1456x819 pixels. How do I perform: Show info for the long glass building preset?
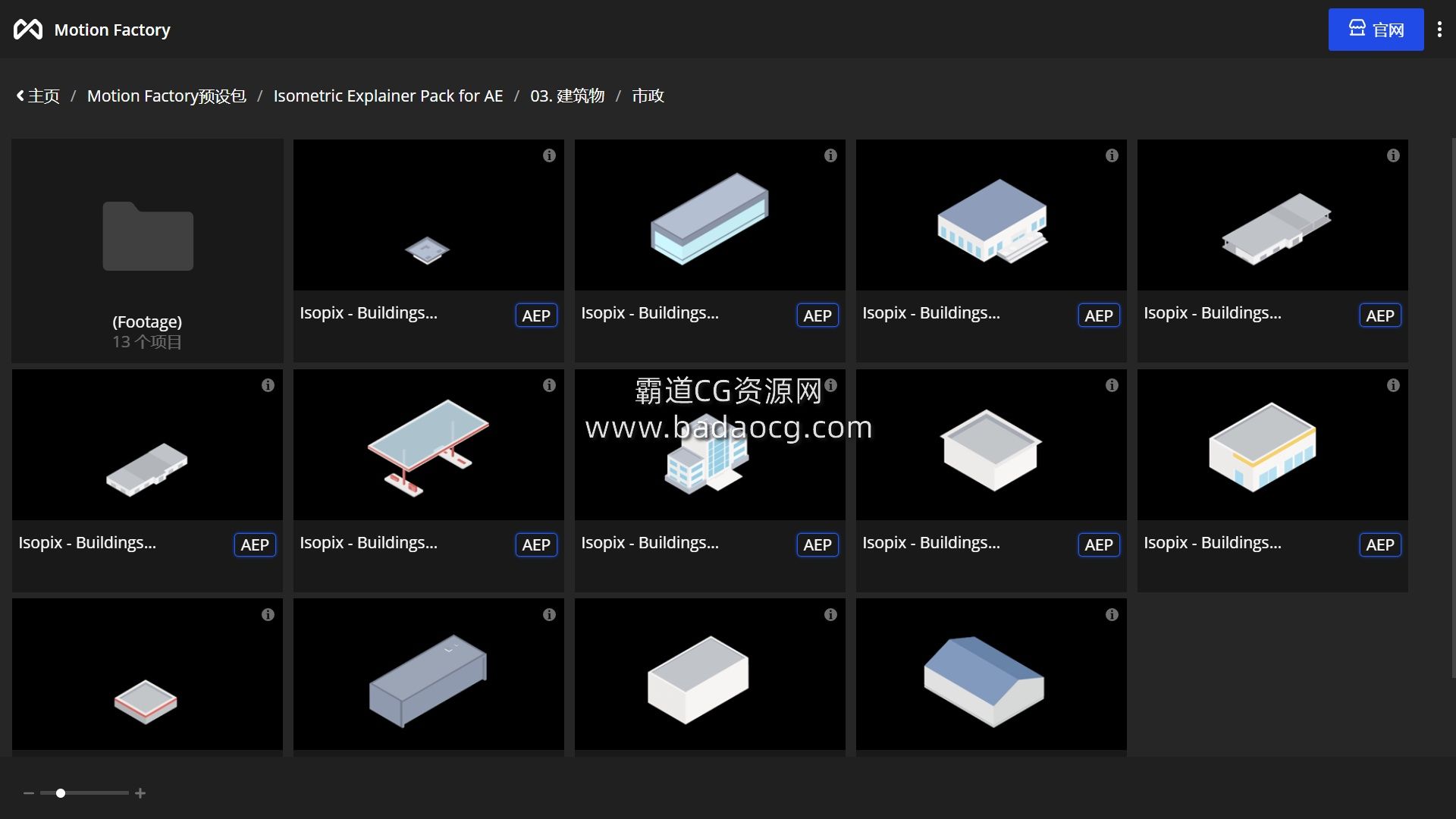coord(830,155)
